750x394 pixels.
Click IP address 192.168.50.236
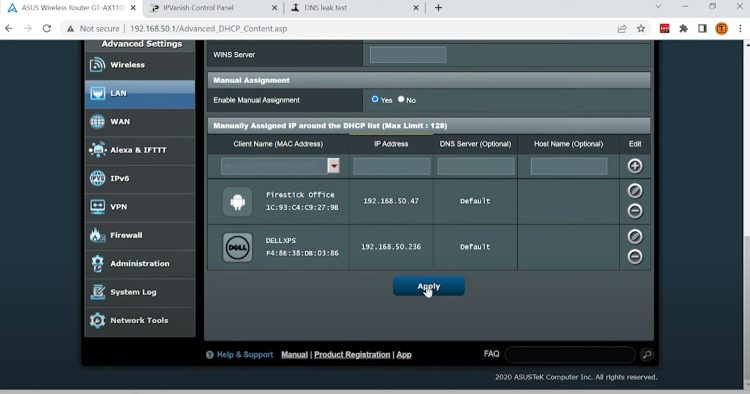(x=391, y=247)
